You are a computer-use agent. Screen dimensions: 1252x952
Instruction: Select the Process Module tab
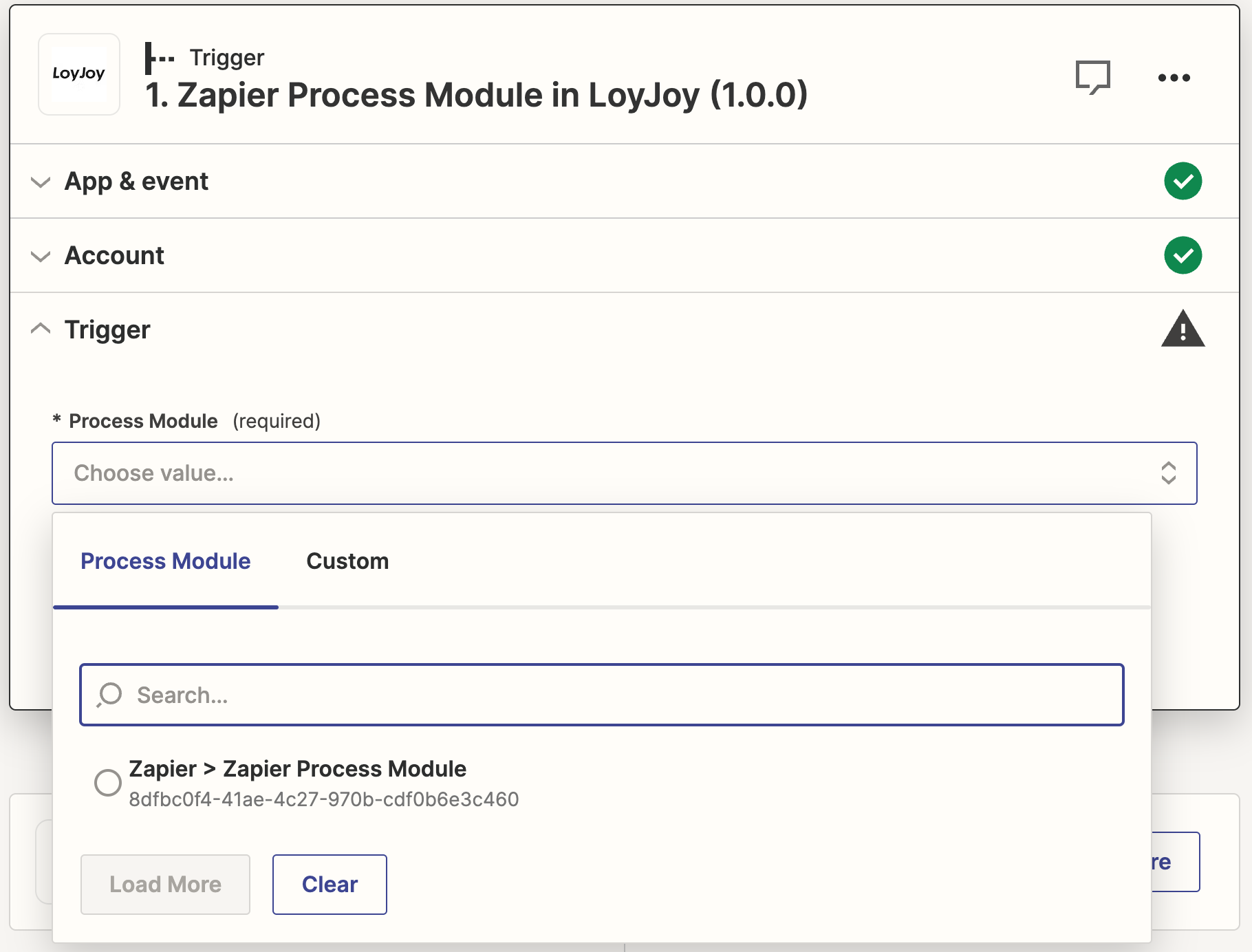pyautogui.click(x=165, y=561)
